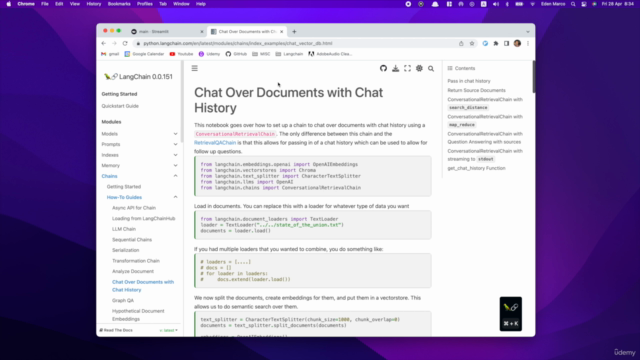Open the Bookmarks menu
The height and width of the screenshot is (360, 640).
point(119,4)
